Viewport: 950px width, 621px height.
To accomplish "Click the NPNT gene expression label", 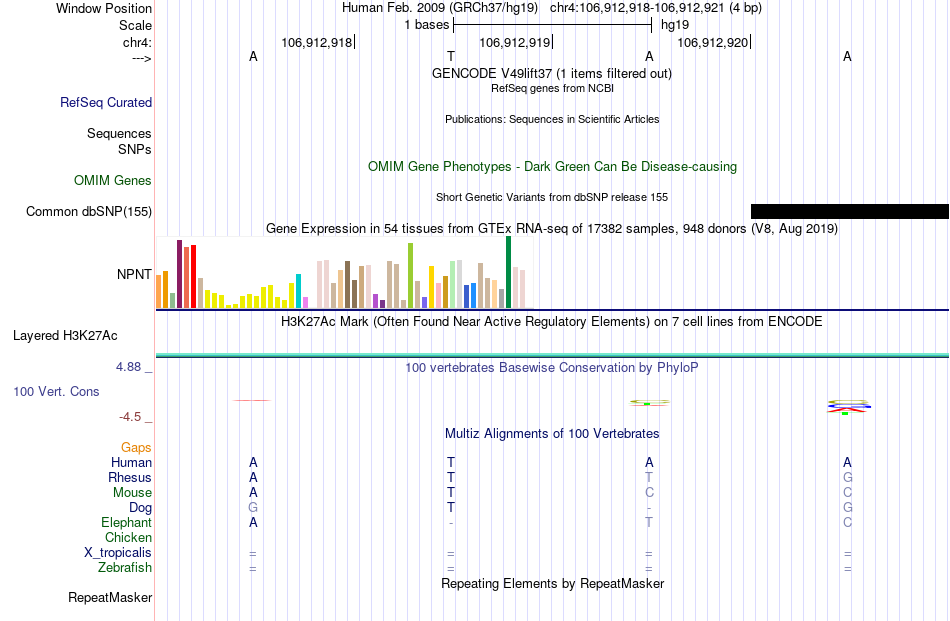I will pos(134,274).
